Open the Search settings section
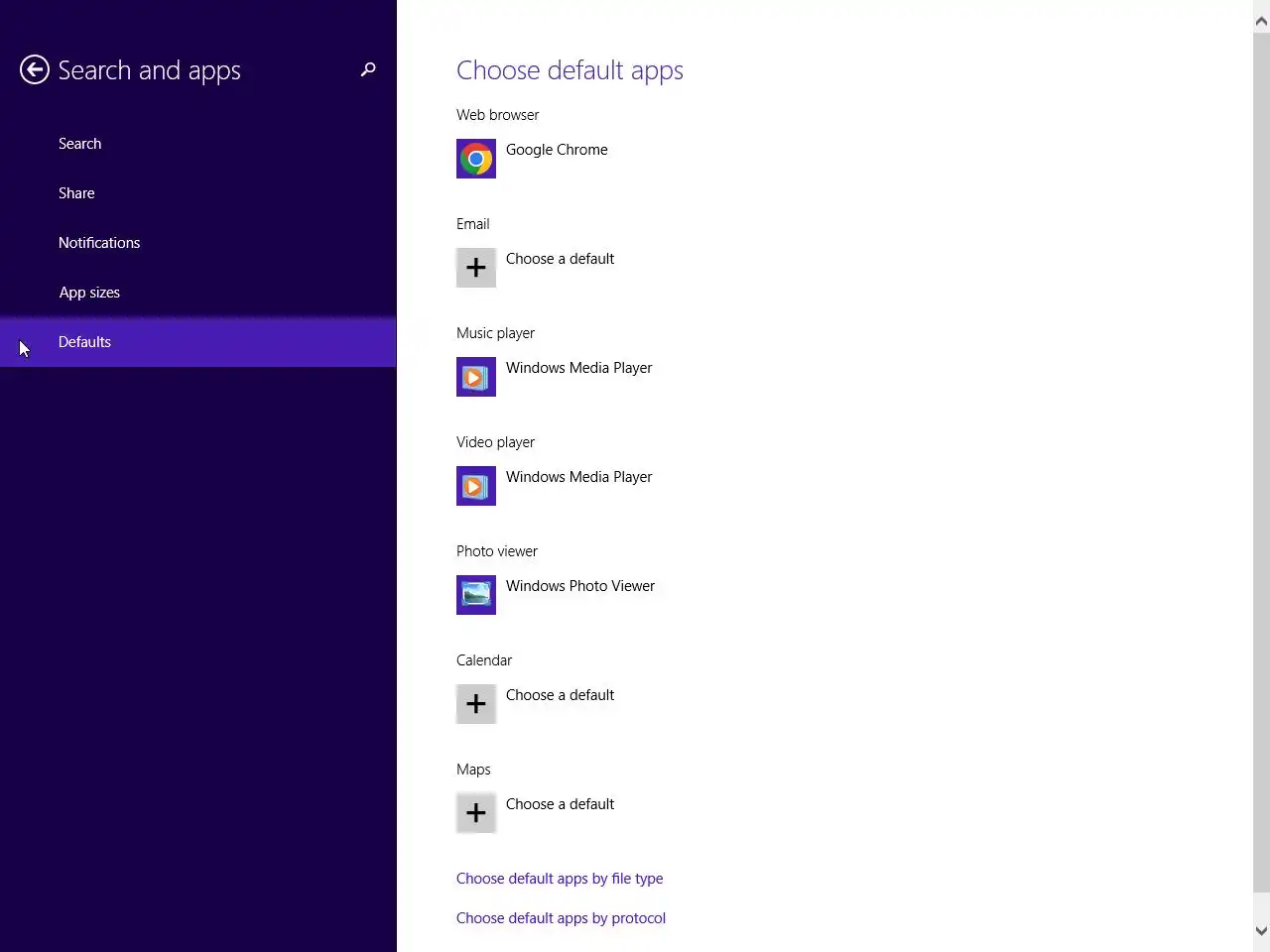1270x952 pixels. click(x=198, y=144)
